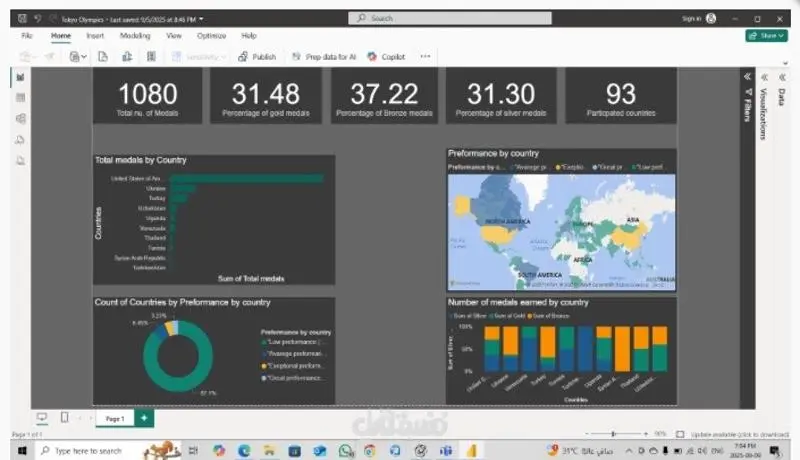Click the zoom out minus button
This screenshot has height=460, width=800.
pos(587,434)
